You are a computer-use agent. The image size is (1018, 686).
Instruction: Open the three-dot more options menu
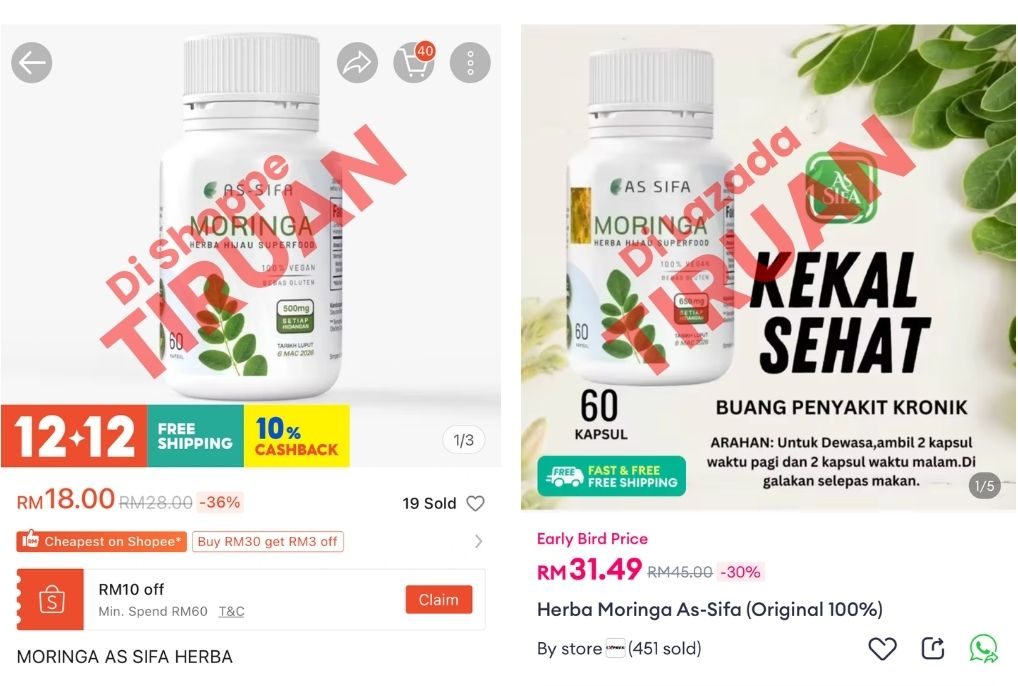[x=470, y=63]
